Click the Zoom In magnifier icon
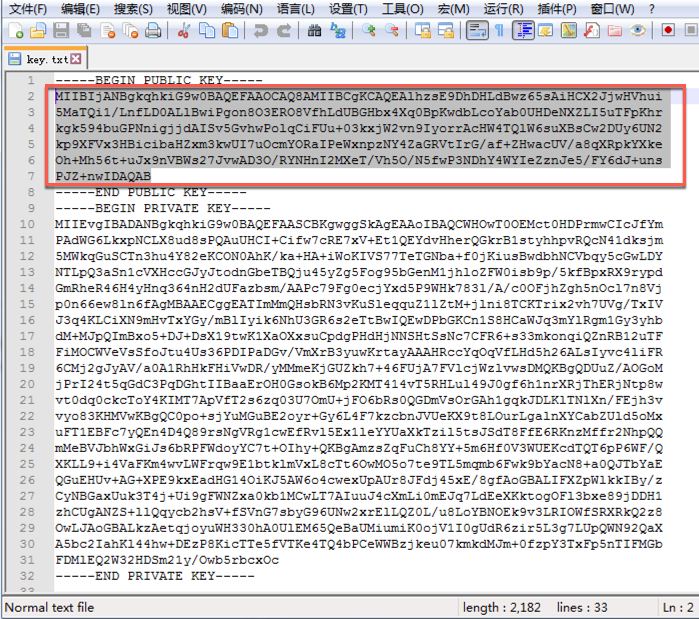The width and height of the screenshot is (699, 619). click(x=368, y=30)
